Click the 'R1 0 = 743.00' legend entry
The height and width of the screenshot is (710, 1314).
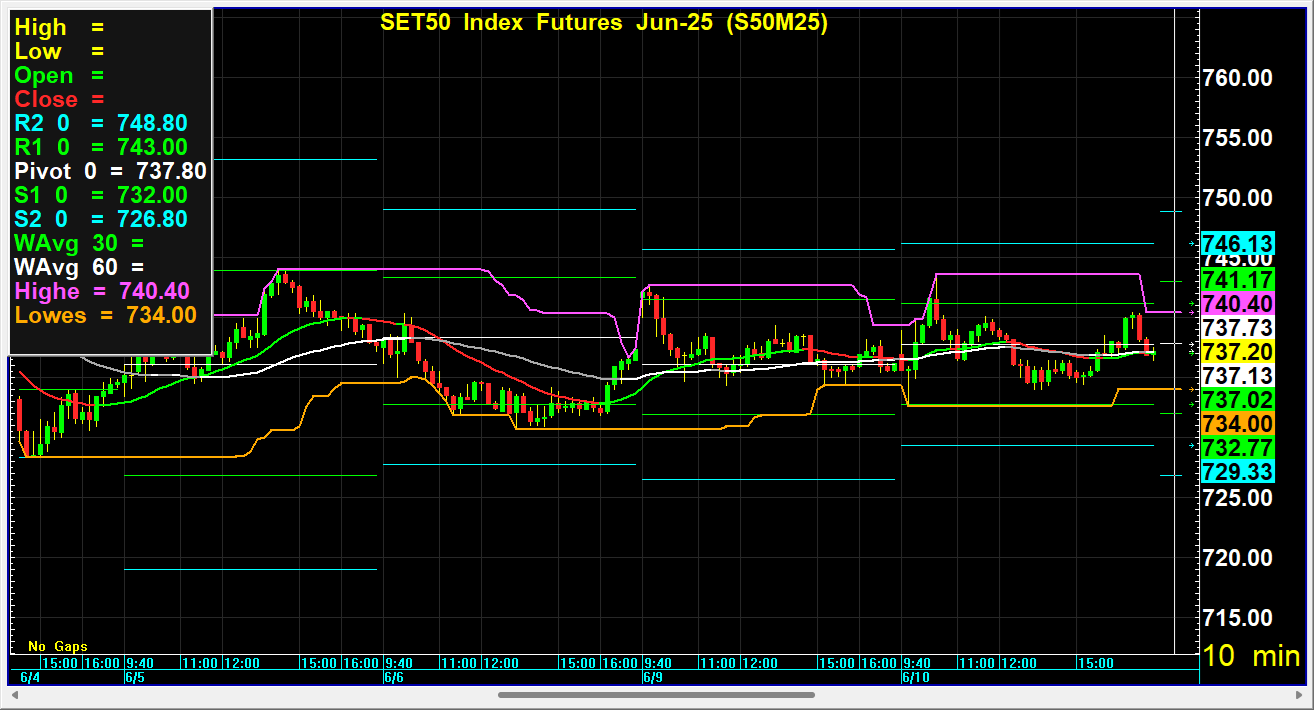click(x=101, y=147)
